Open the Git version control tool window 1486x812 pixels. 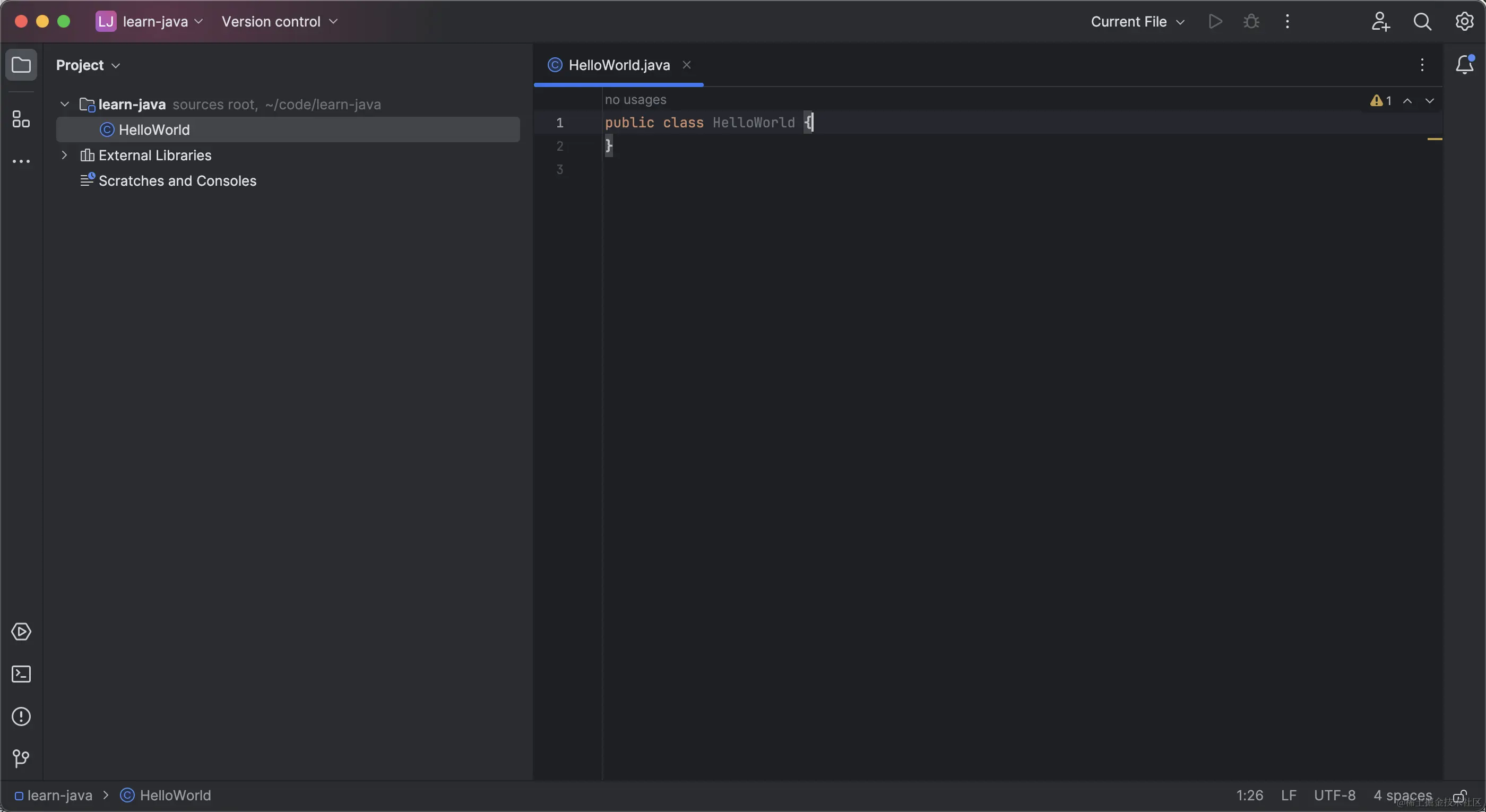(x=21, y=758)
